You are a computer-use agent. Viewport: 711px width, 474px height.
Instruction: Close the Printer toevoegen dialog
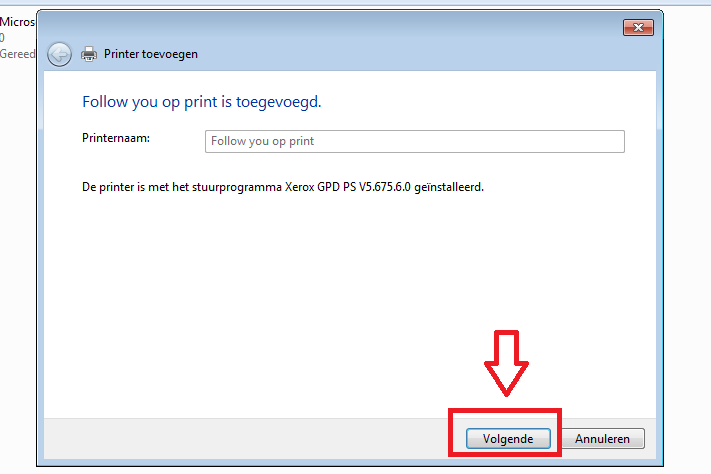[638, 28]
